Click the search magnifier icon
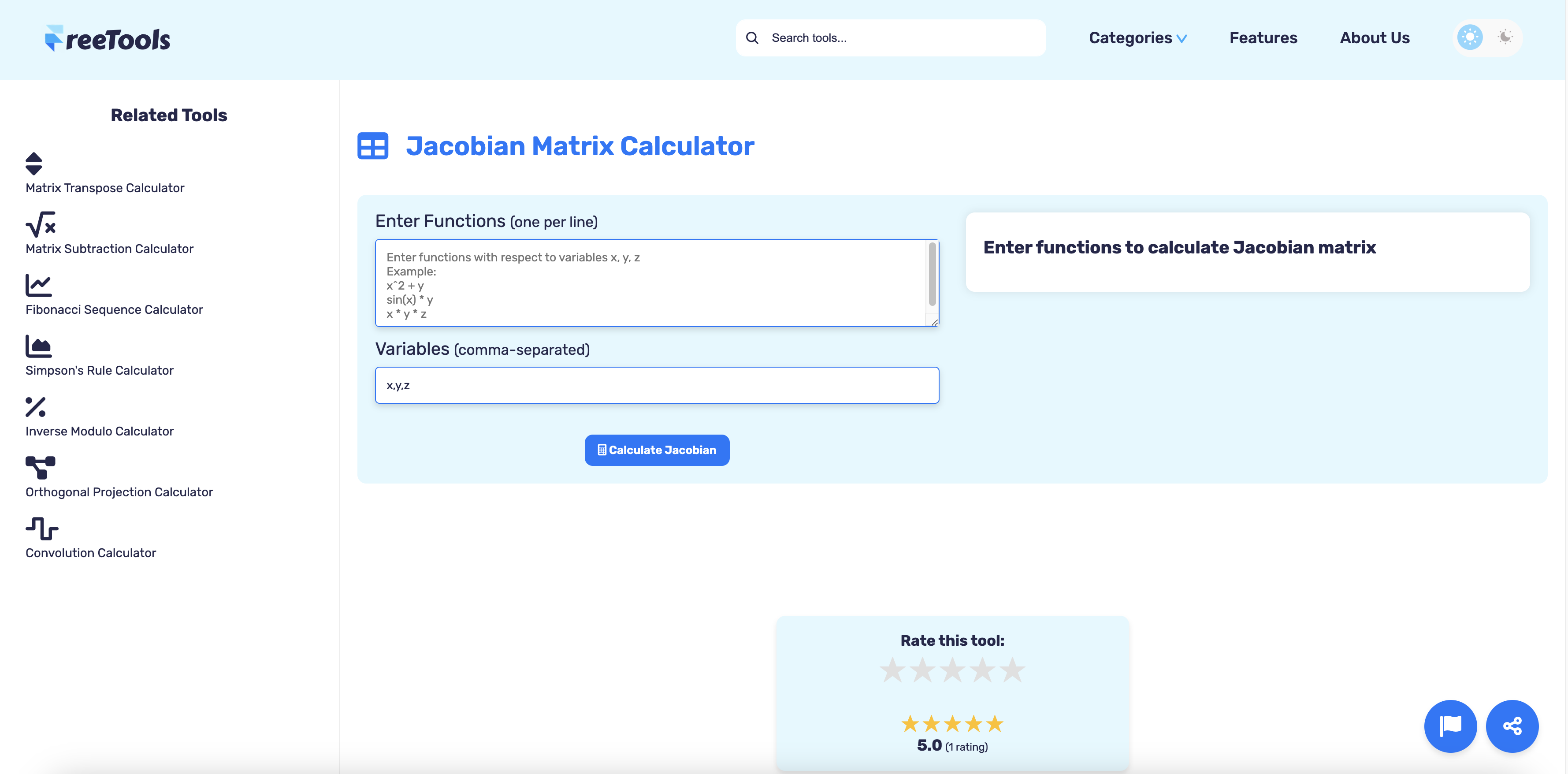This screenshot has height=774, width=1568. click(x=752, y=37)
